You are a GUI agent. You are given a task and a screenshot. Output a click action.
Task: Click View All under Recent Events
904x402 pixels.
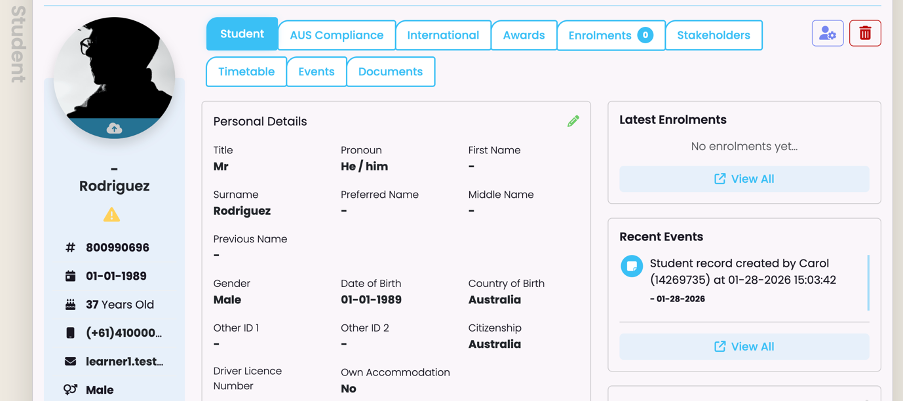pyautogui.click(x=744, y=347)
